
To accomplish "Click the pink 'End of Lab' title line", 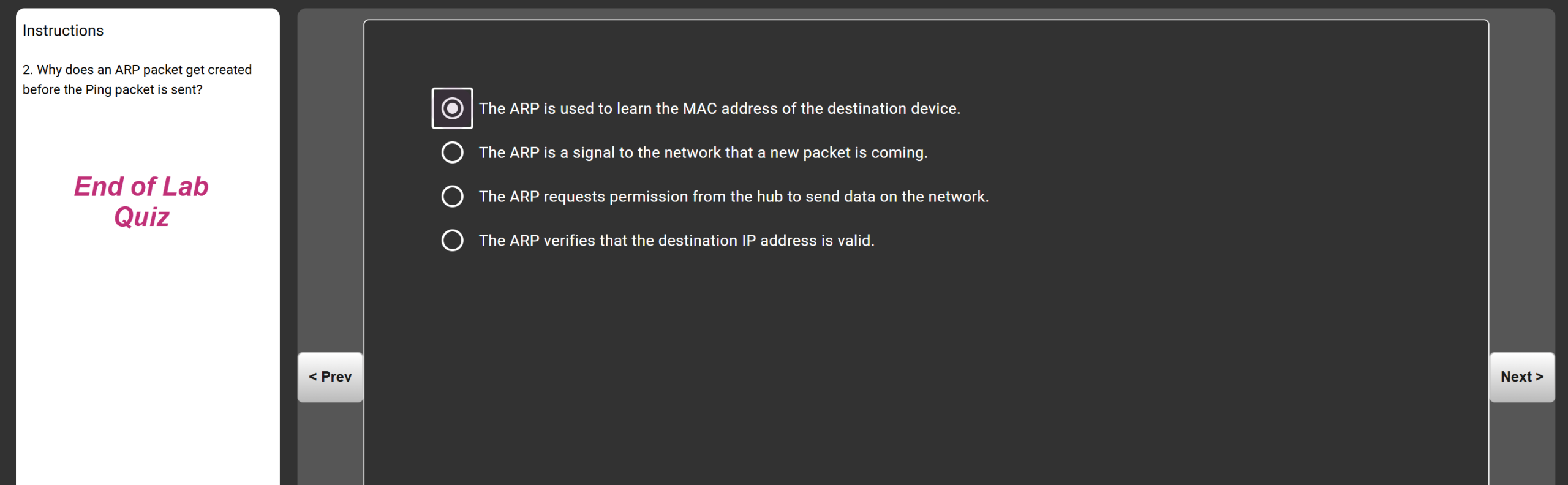I will click(141, 187).
